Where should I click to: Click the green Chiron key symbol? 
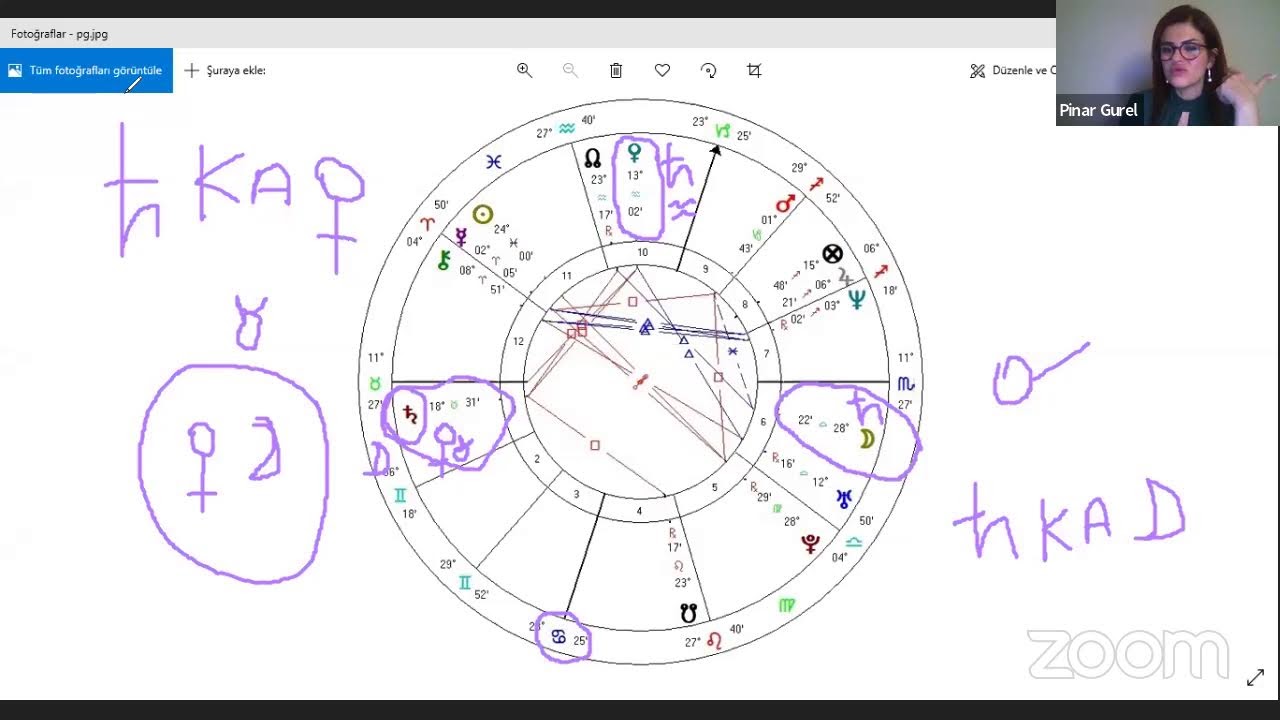pos(444,261)
